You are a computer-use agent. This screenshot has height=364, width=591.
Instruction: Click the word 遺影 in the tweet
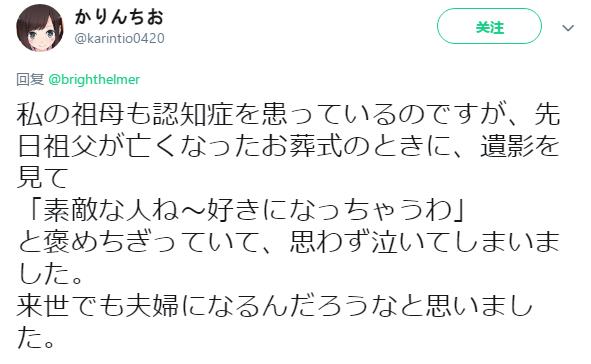507,146
